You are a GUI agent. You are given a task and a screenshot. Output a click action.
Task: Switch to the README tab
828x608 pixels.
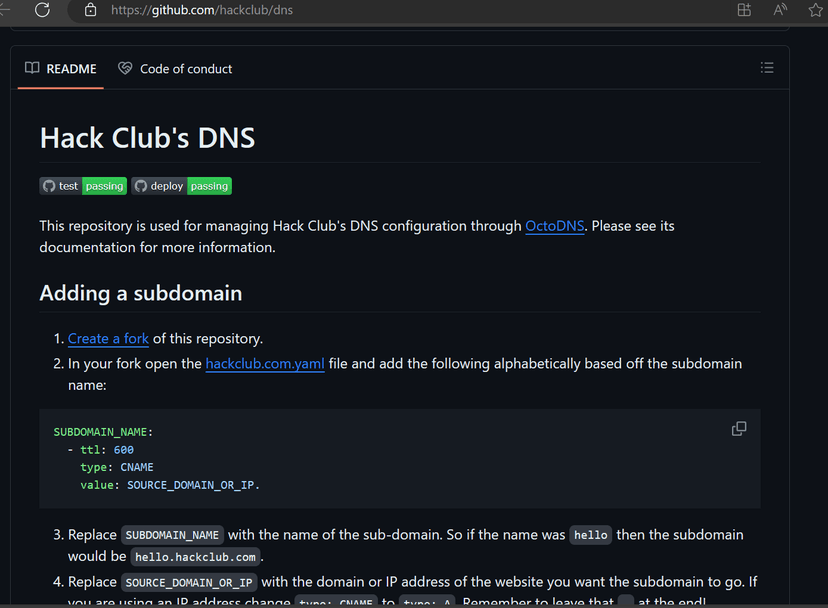pos(61,69)
